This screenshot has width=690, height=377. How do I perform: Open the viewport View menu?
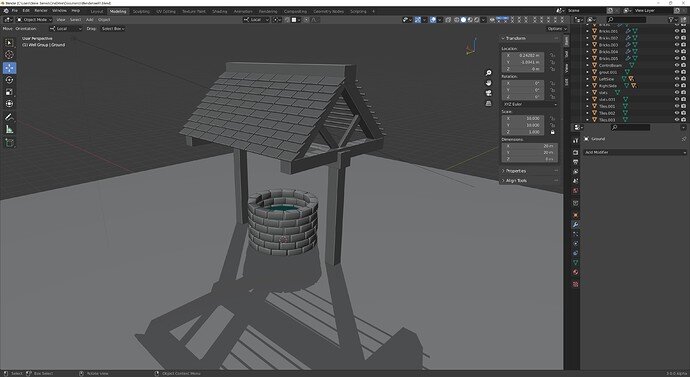pyautogui.click(x=61, y=20)
